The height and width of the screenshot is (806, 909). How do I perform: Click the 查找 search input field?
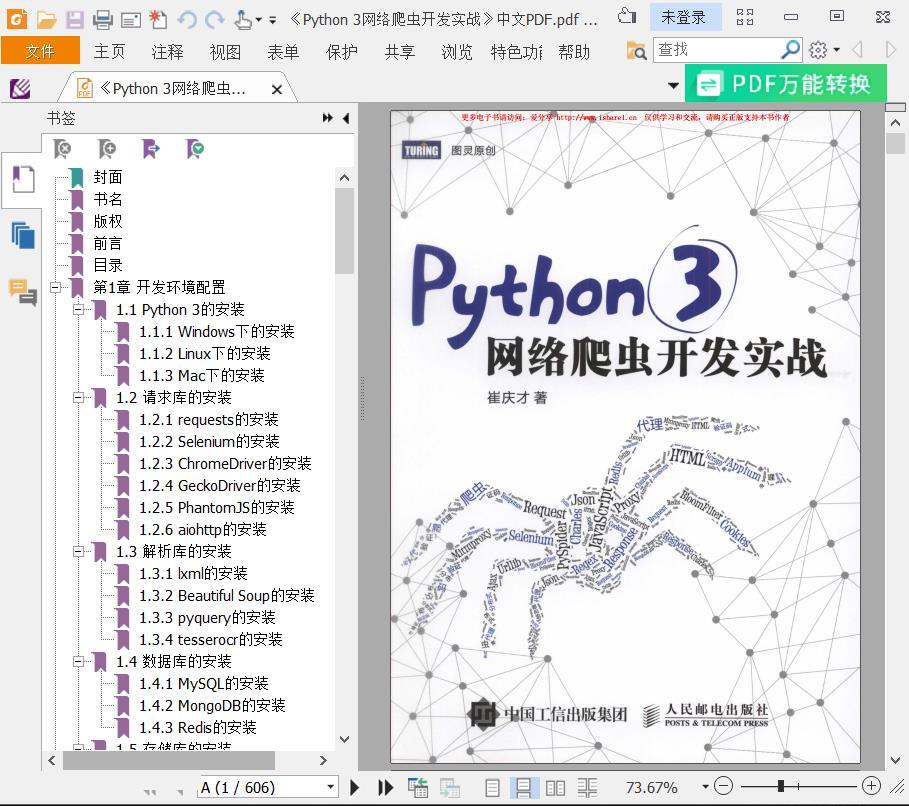[x=717, y=50]
